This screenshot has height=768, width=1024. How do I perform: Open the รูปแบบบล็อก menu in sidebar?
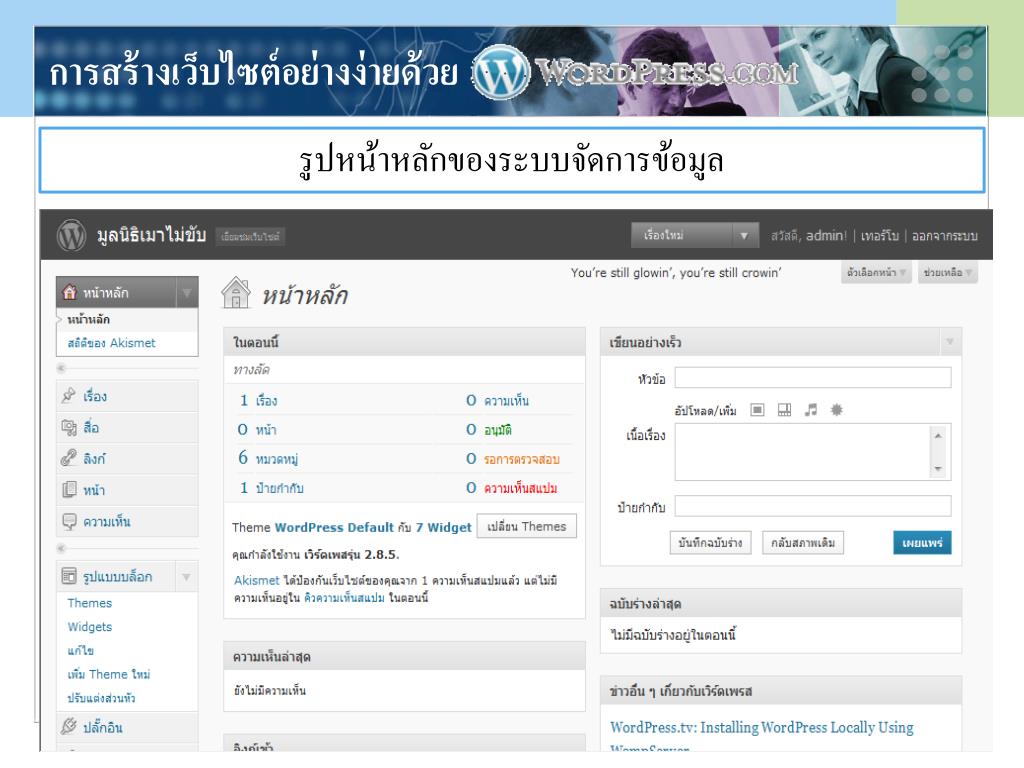pos(118,577)
